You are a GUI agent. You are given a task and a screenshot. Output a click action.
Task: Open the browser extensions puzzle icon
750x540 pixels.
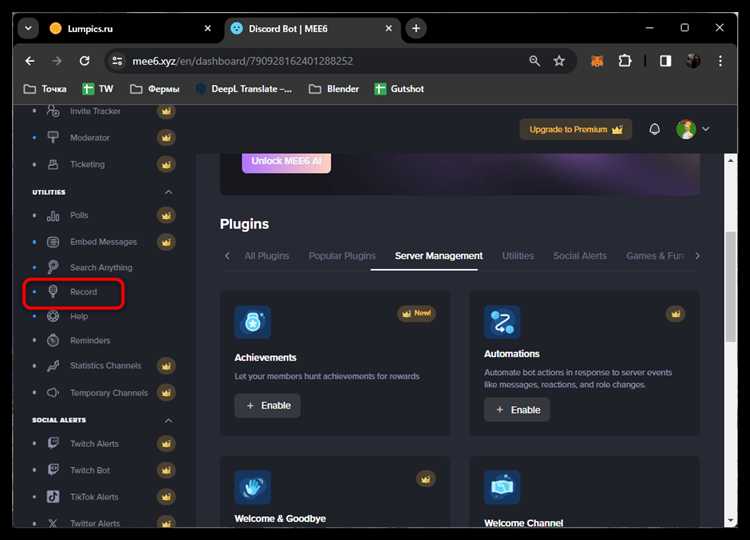coord(625,61)
